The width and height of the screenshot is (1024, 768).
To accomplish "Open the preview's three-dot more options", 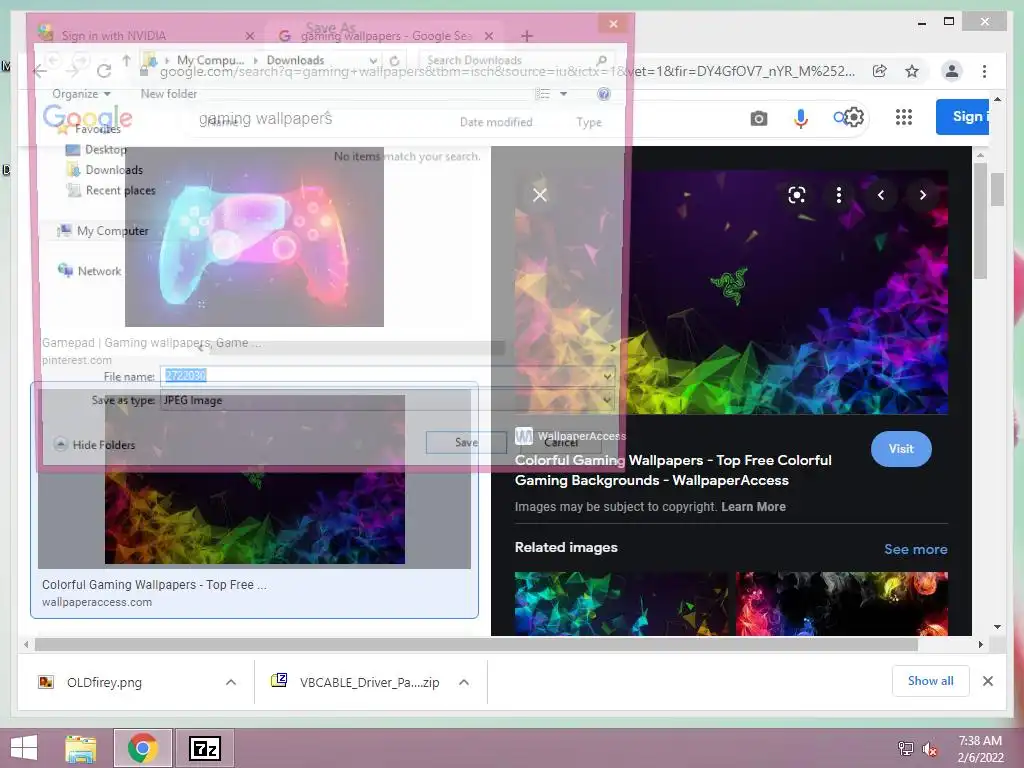I will [839, 195].
